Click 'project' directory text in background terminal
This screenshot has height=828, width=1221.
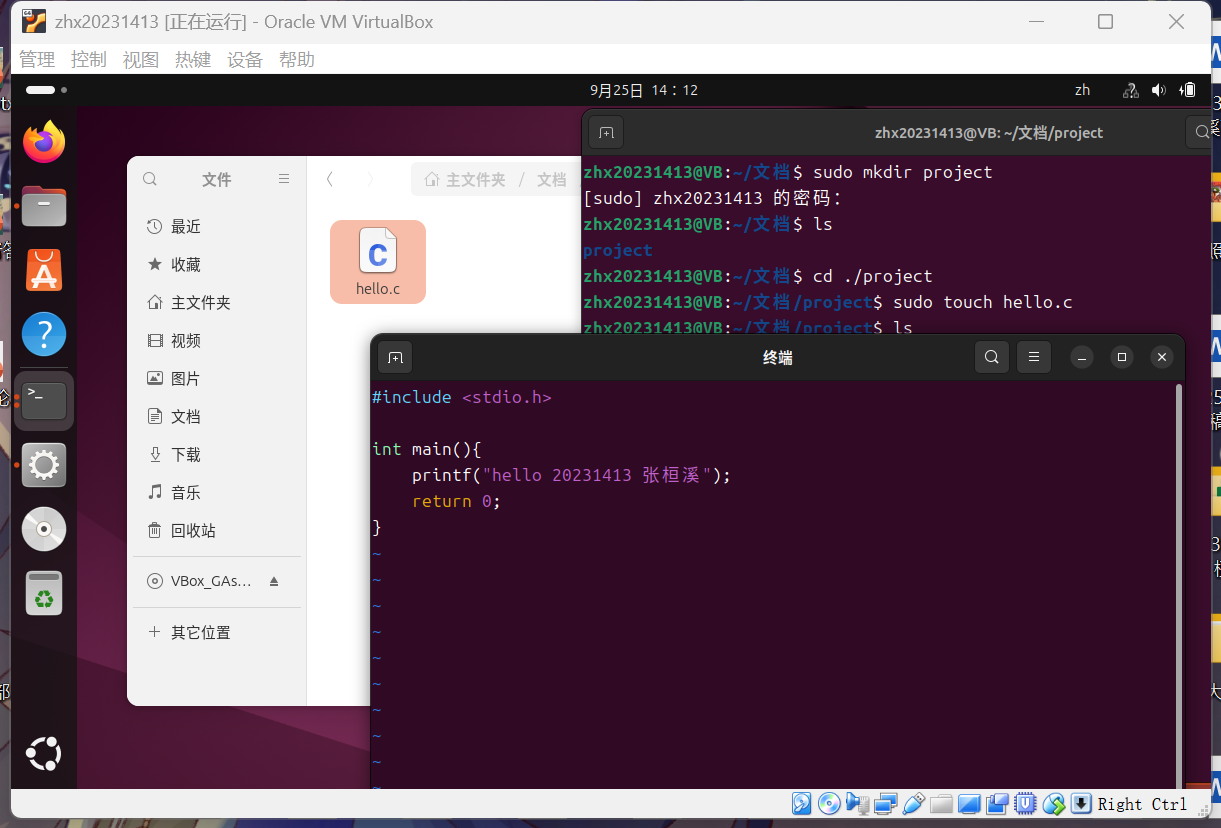coord(617,250)
